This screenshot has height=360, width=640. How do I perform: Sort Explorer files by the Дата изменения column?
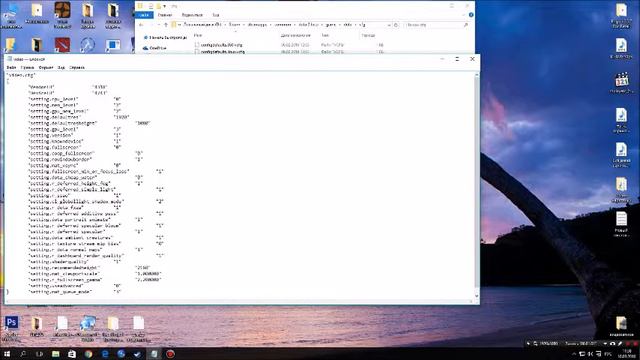pos(296,36)
